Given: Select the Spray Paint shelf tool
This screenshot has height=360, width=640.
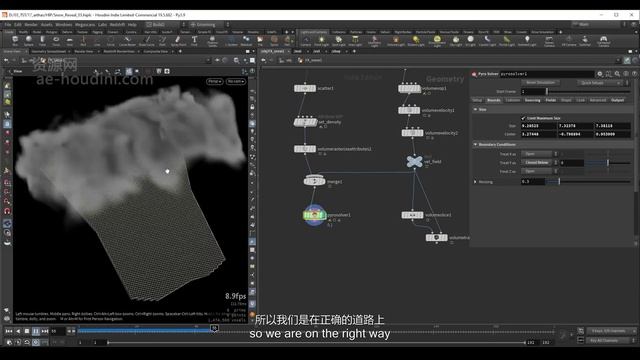Looking at the screenshot, I should point(178,40).
